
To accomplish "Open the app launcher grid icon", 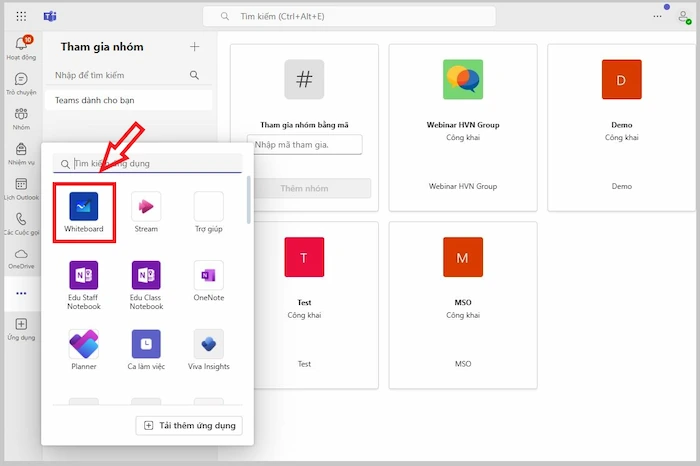I will coord(21,17).
